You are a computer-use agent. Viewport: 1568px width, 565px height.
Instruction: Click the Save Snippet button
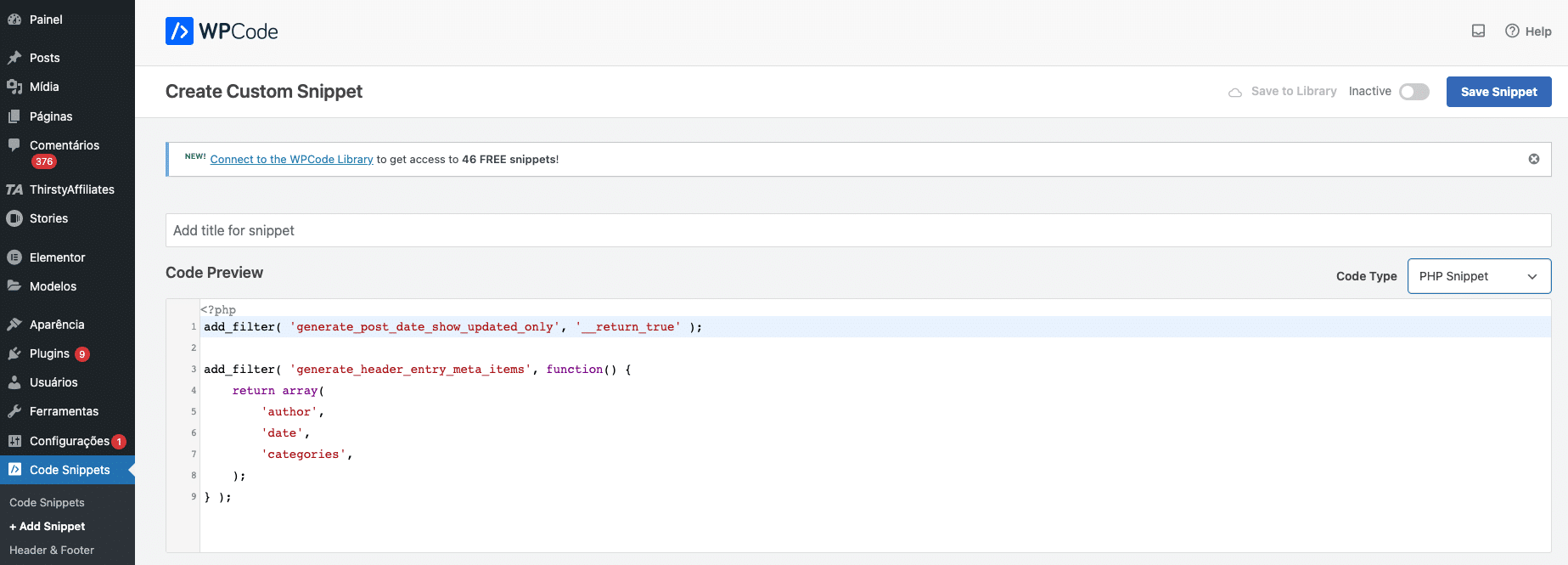click(1498, 92)
